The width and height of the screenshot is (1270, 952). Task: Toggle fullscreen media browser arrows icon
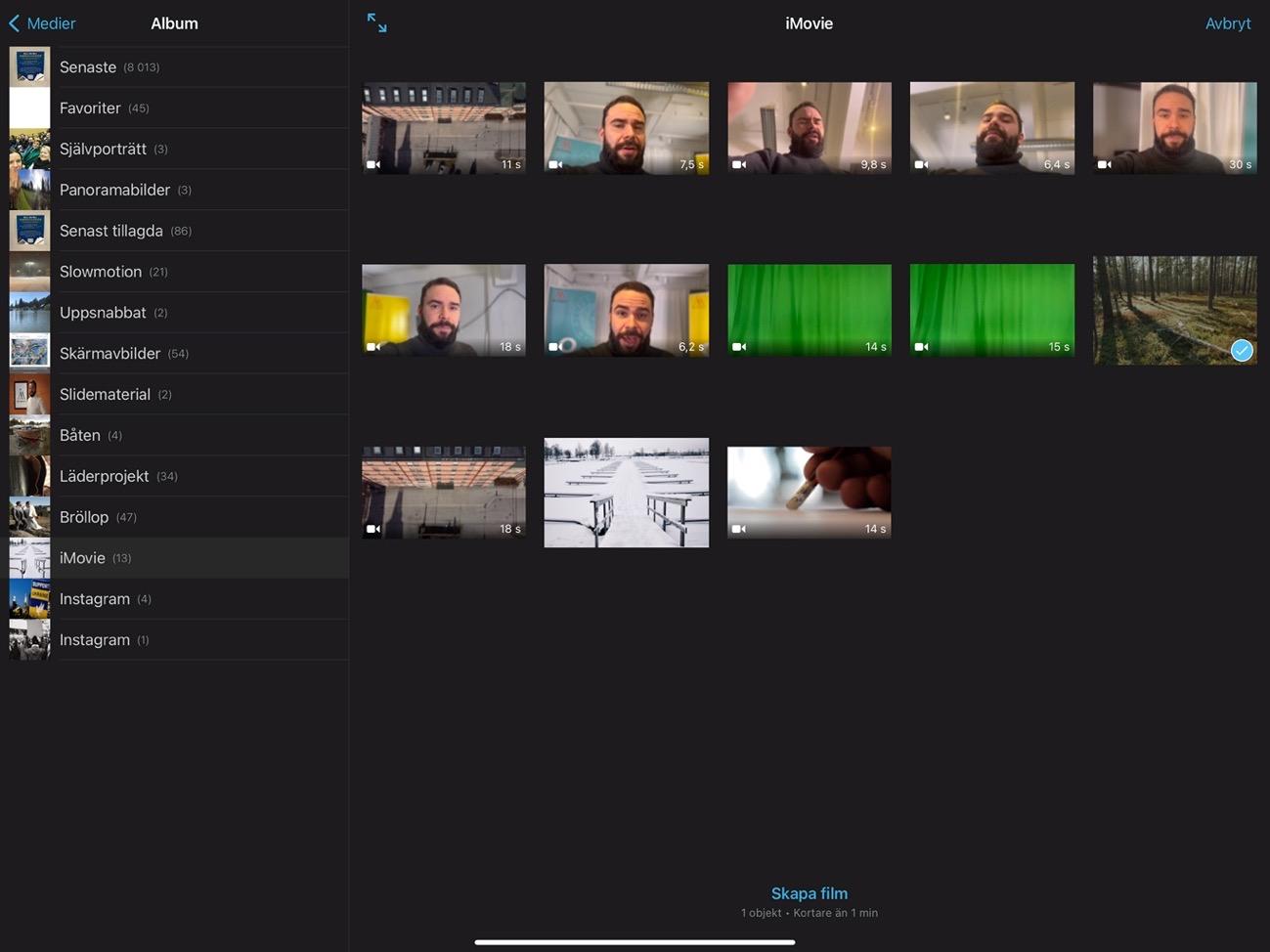coord(377,23)
